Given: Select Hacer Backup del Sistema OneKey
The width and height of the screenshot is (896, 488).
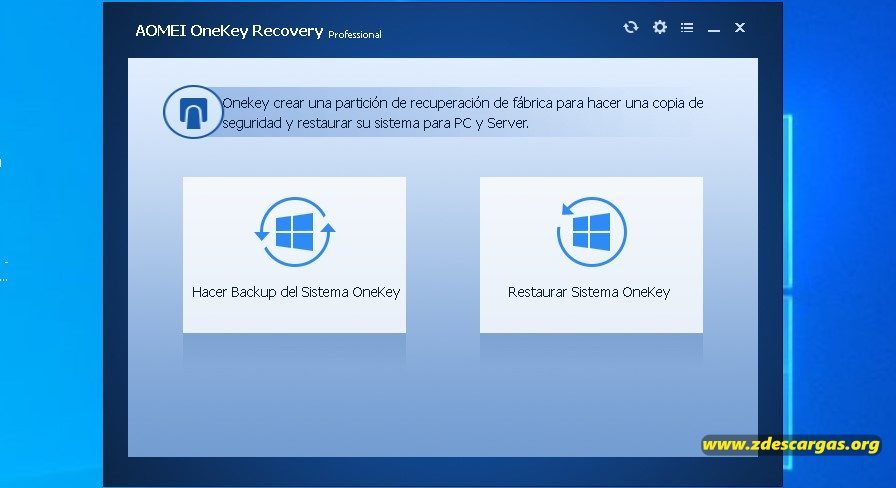Looking at the screenshot, I should (x=294, y=255).
